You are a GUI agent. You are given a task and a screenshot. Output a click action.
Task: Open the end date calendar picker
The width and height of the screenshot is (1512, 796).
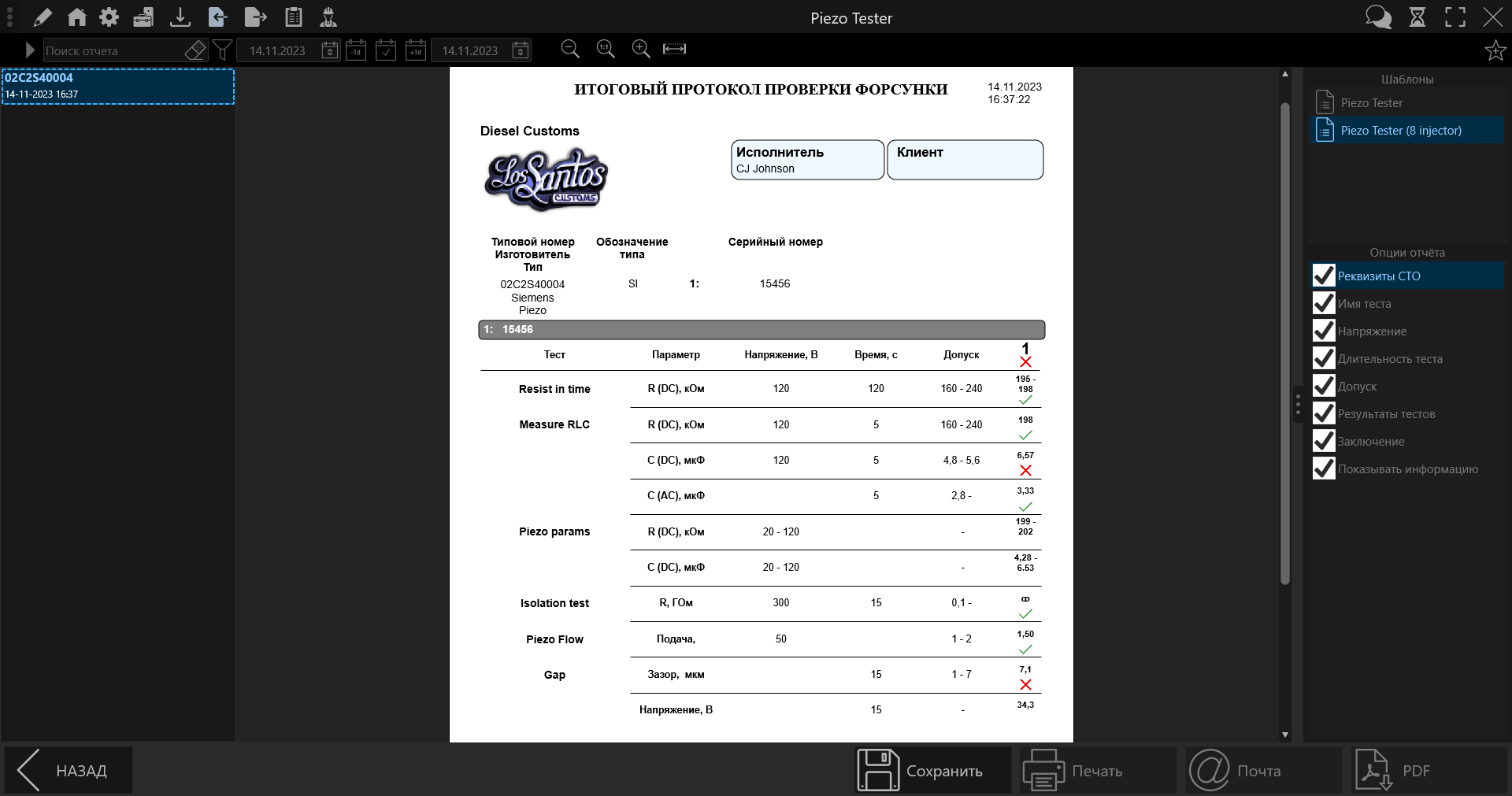(x=521, y=50)
